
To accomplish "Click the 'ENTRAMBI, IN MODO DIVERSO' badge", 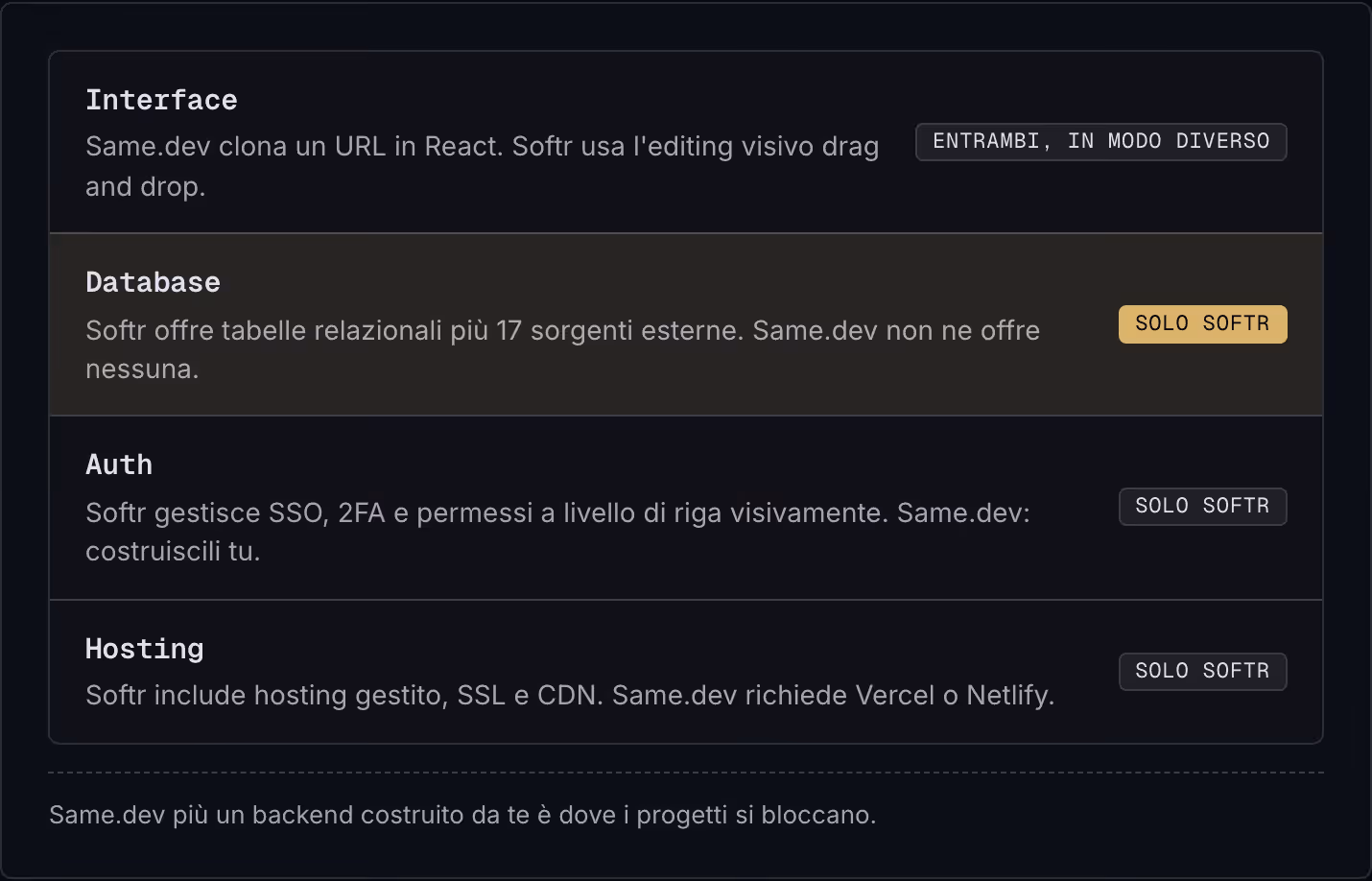I will (x=1100, y=141).
